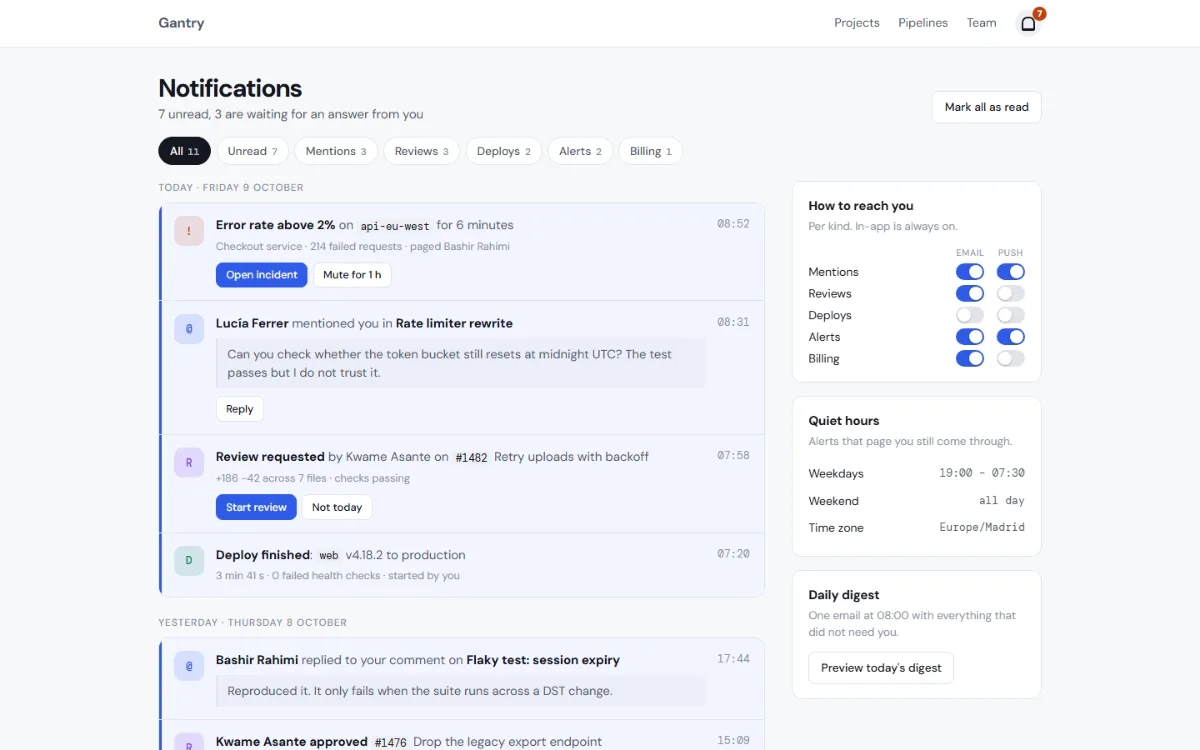
Task: Start review of #1482
Action: tap(256, 507)
